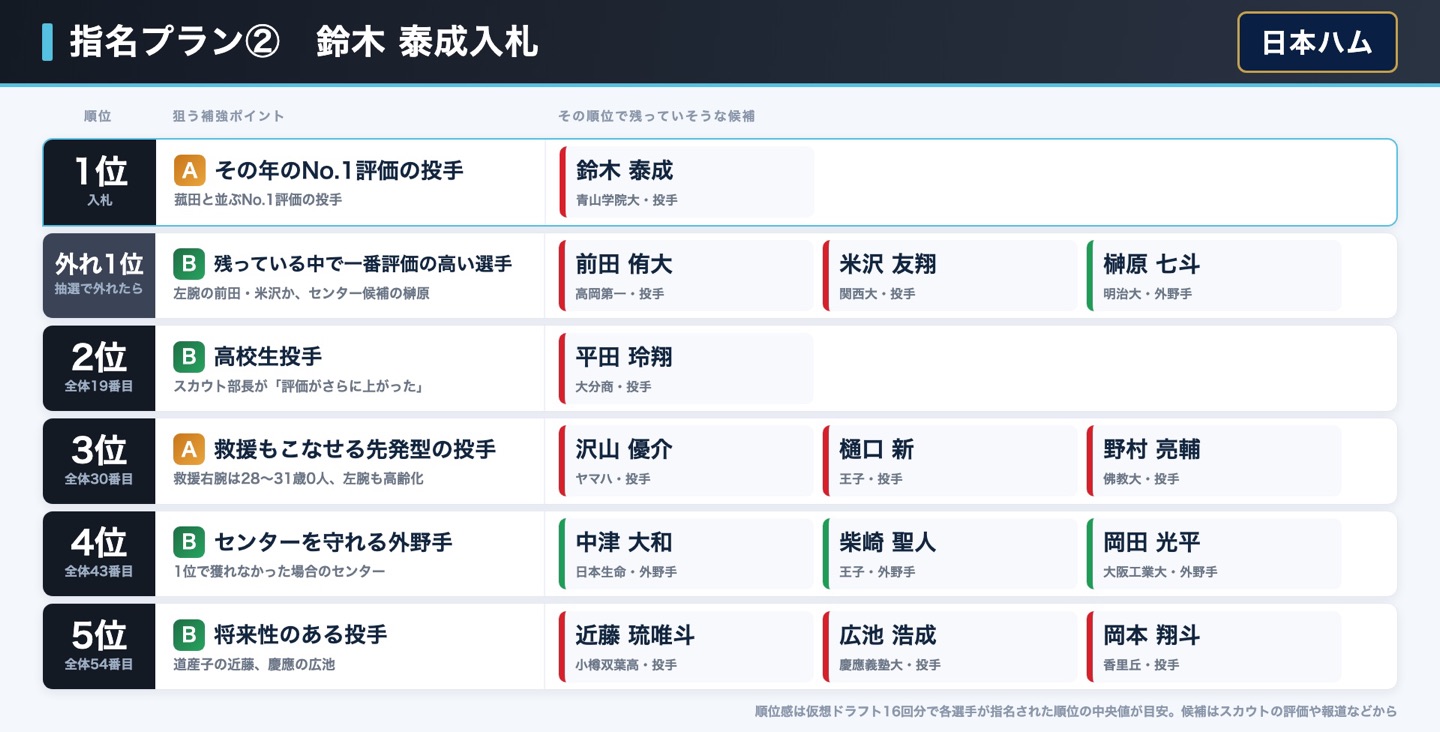The image size is (1440, 732).
Task: Click the その順位で残っていそうな候補 column header
Action: click(656, 116)
